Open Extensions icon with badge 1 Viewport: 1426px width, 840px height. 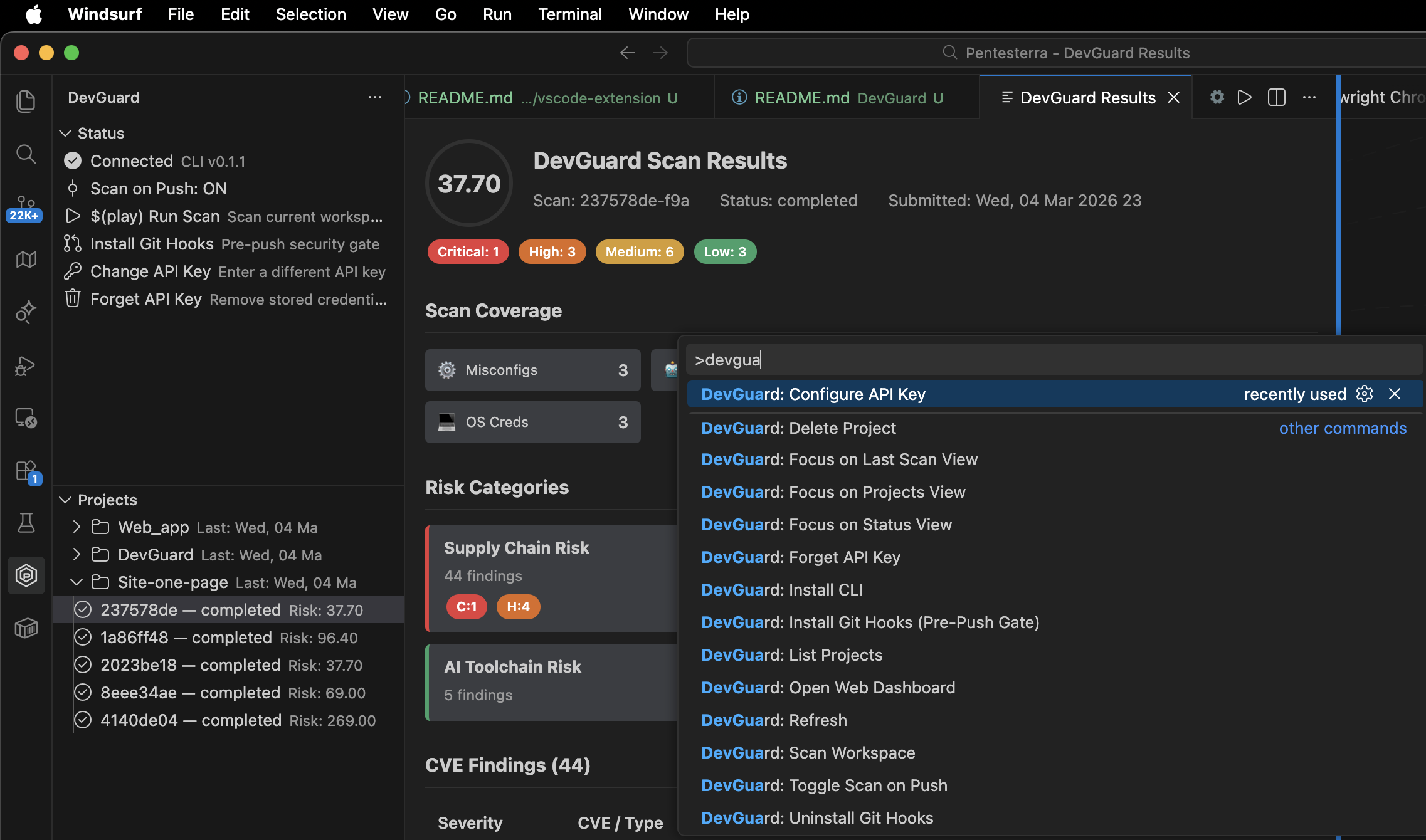26,471
